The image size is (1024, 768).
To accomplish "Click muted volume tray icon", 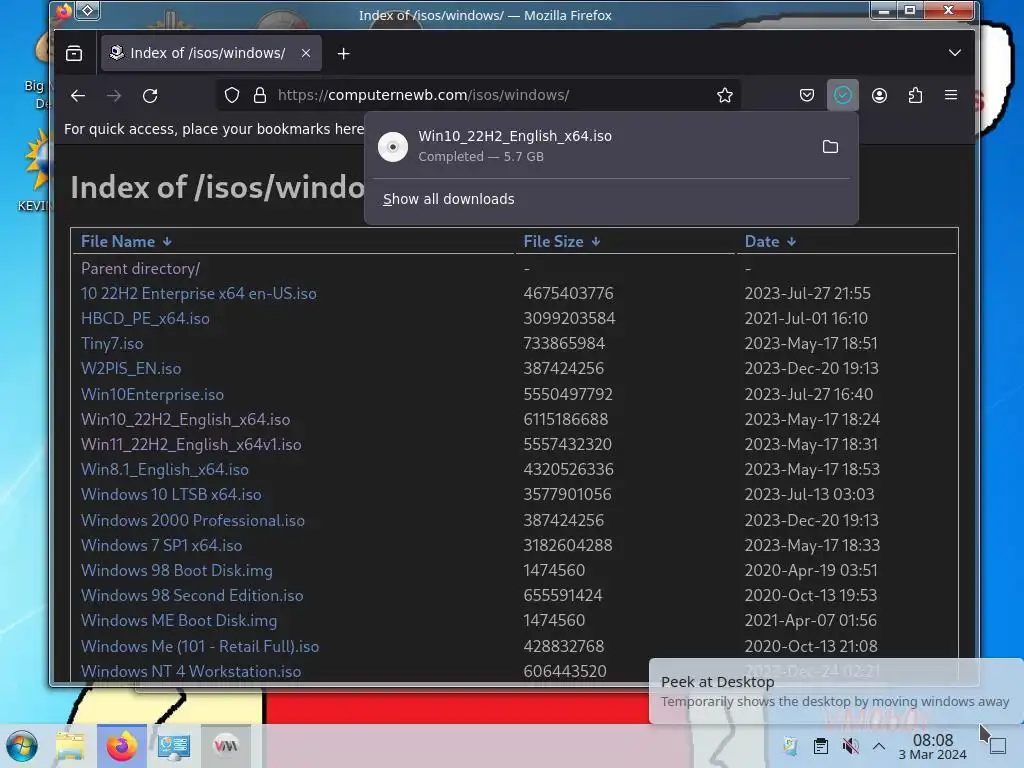I will tap(850, 746).
